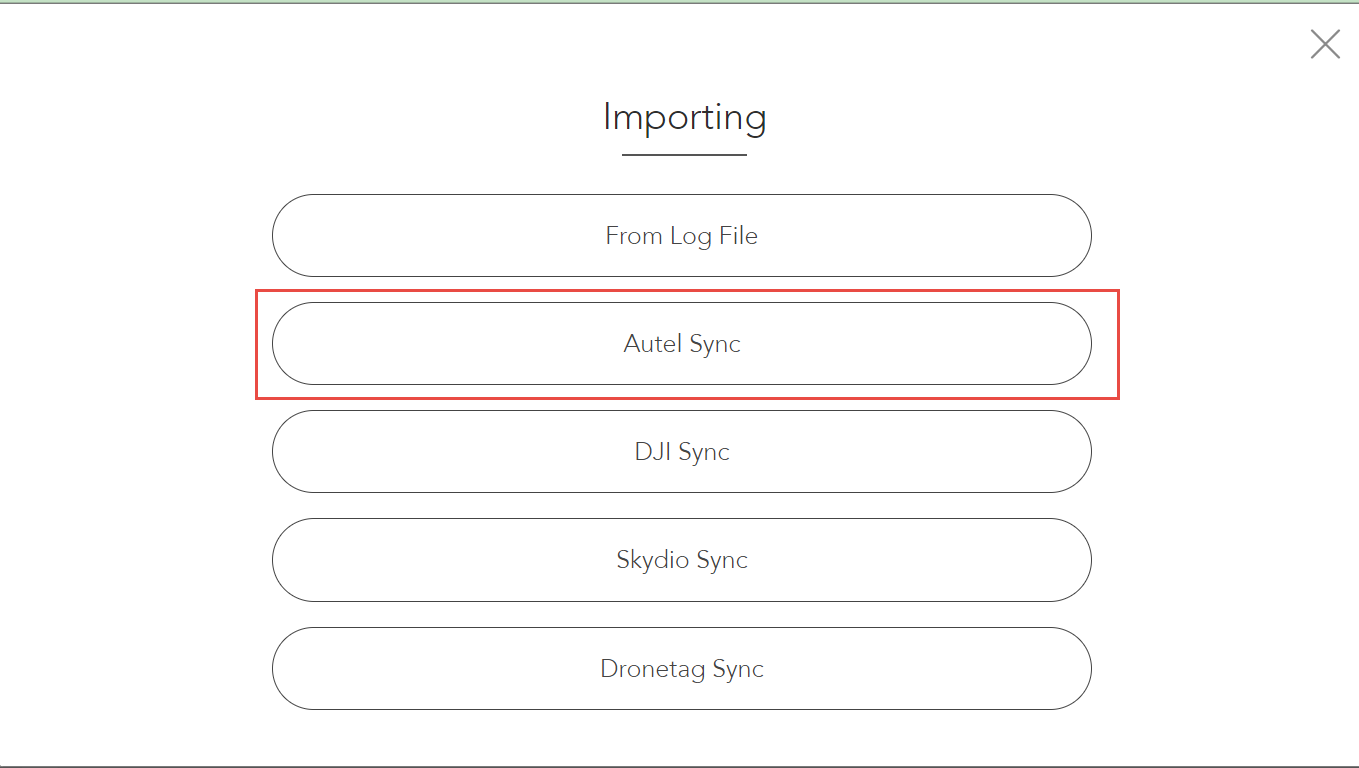Open the DJI Sync import option
The width and height of the screenshot is (1359, 768).
(681, 452)
